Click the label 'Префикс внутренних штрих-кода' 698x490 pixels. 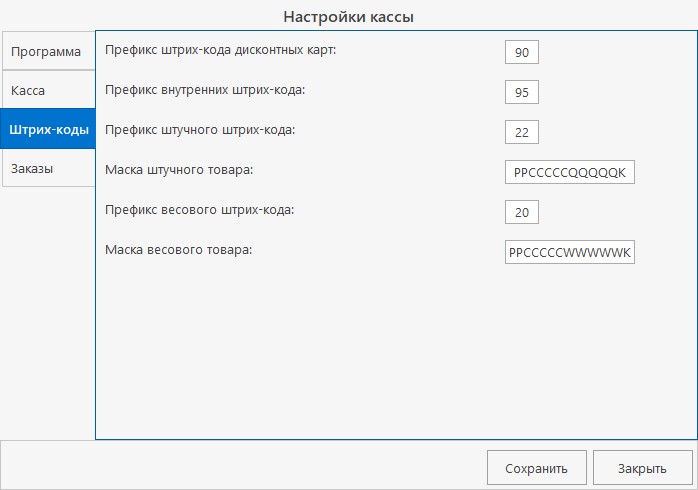coord(204,89)
